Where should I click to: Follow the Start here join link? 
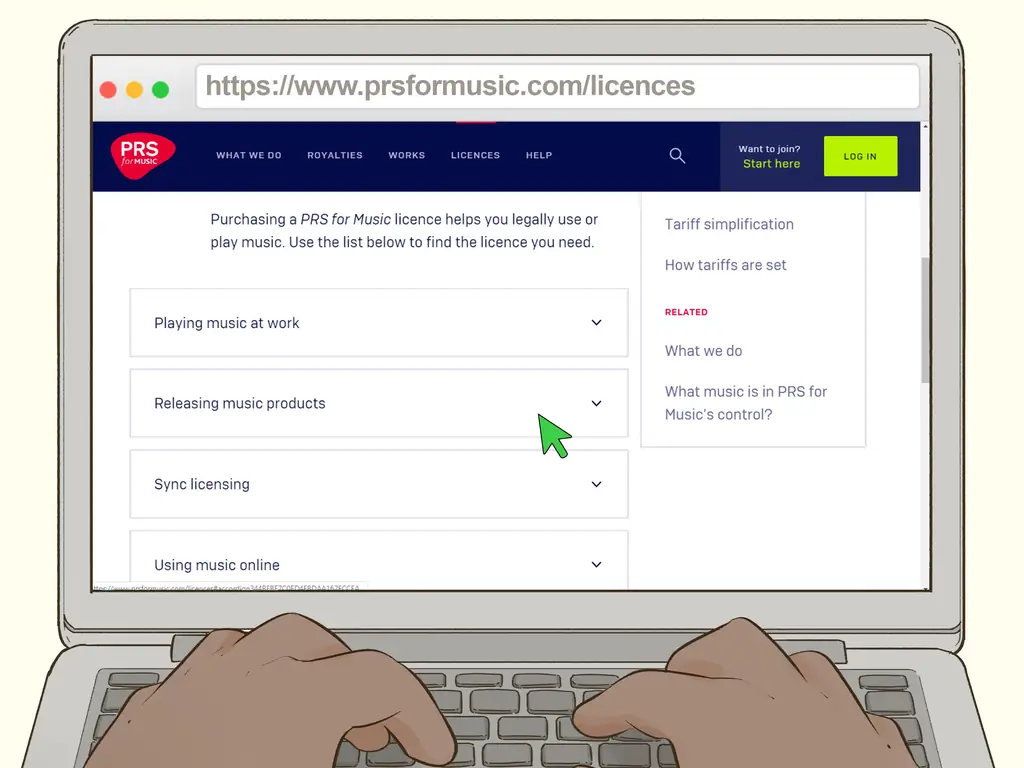point(771,164)
